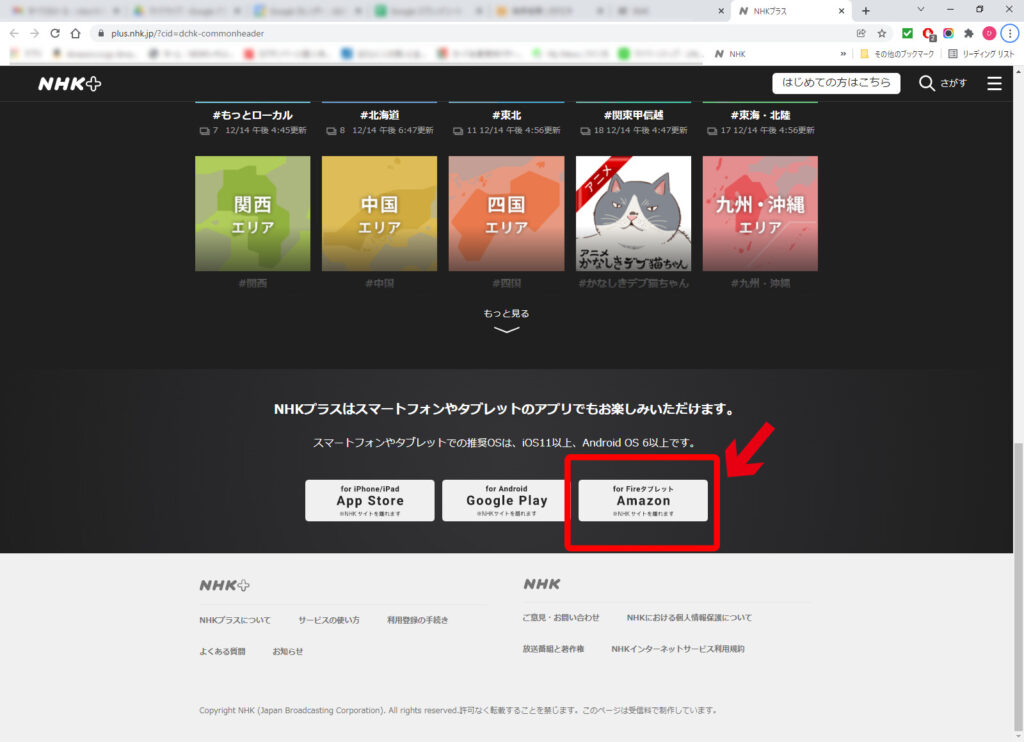Bookmark this page with the star icon

coord(881,33)
